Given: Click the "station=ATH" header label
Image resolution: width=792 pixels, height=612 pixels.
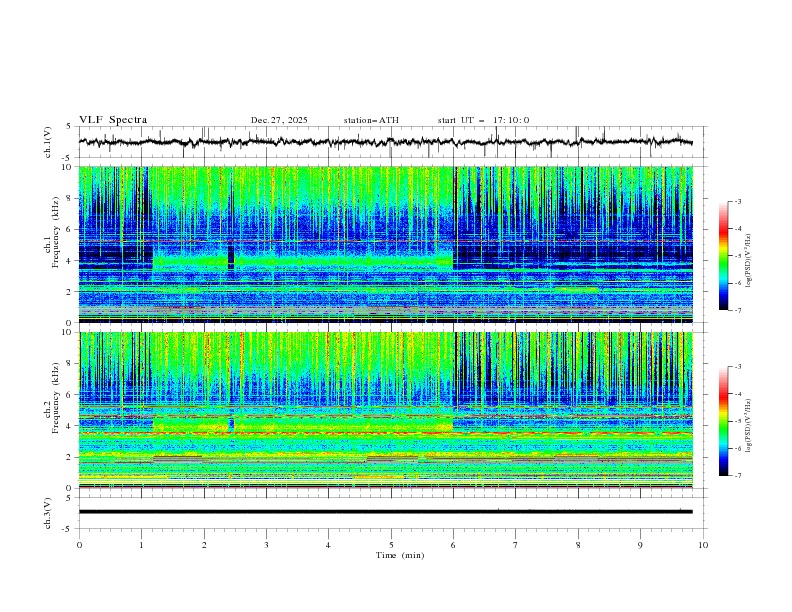Looking at the screenshot, I should point(371,120).
